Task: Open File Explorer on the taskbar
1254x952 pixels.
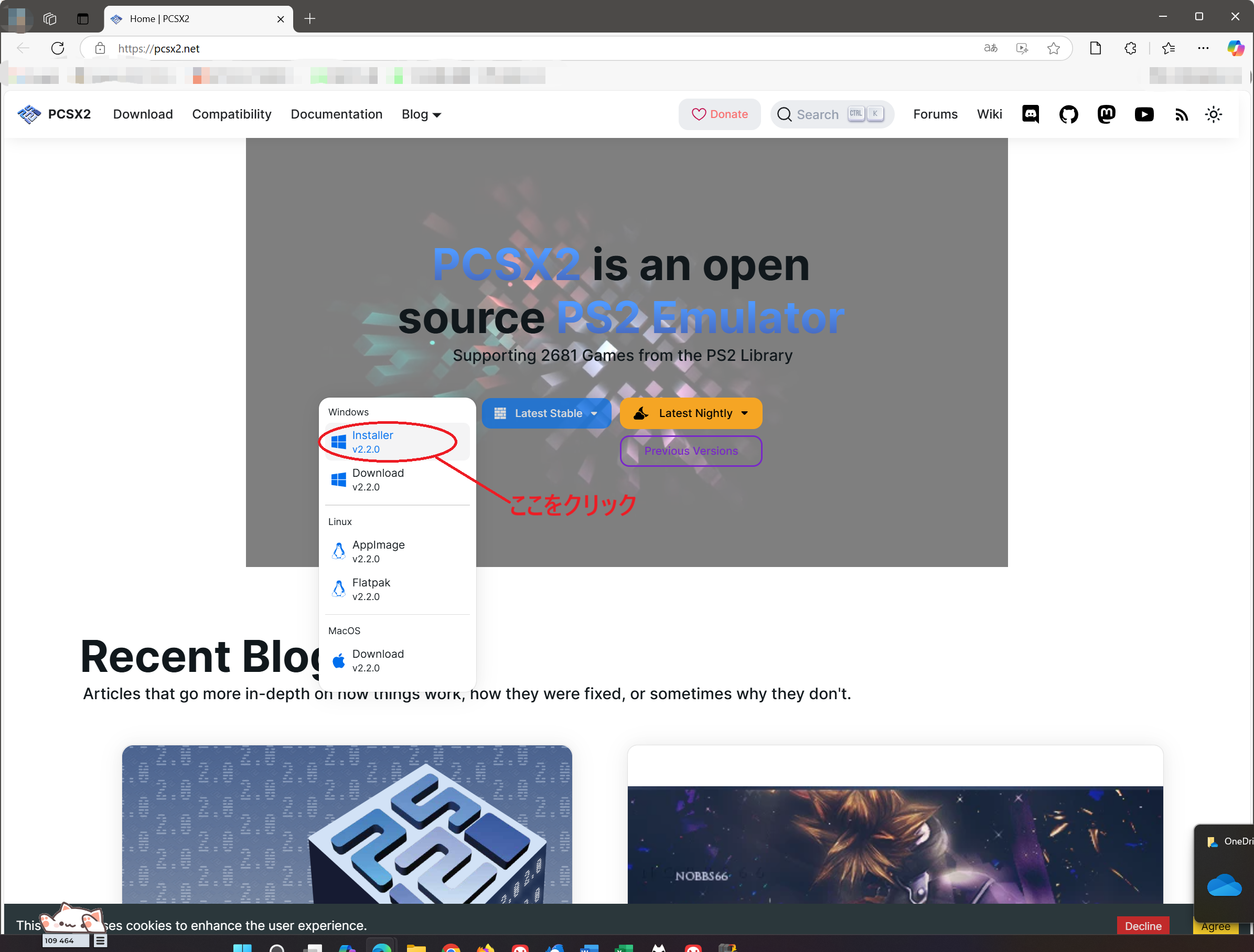Action: 415,947
